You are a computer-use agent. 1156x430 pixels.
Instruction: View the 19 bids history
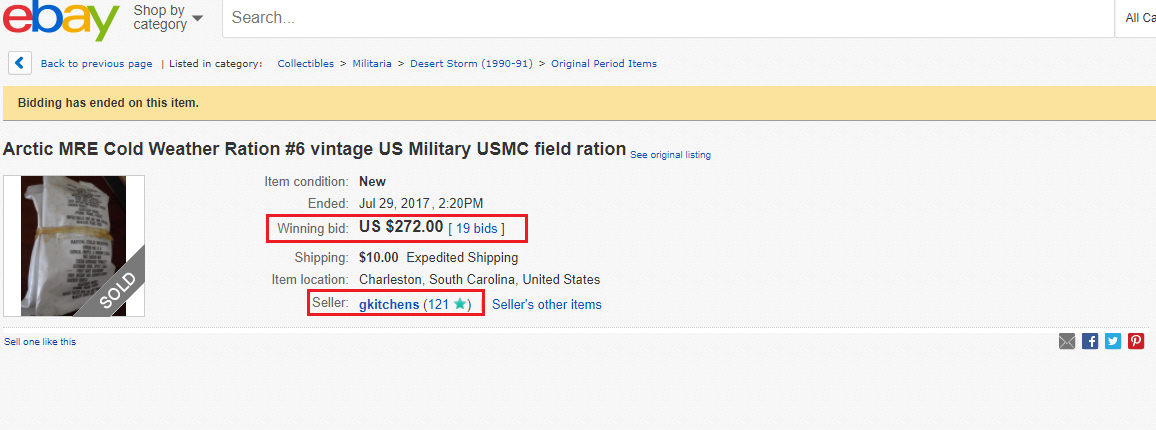pyautogui.click(x=476, y=228)
